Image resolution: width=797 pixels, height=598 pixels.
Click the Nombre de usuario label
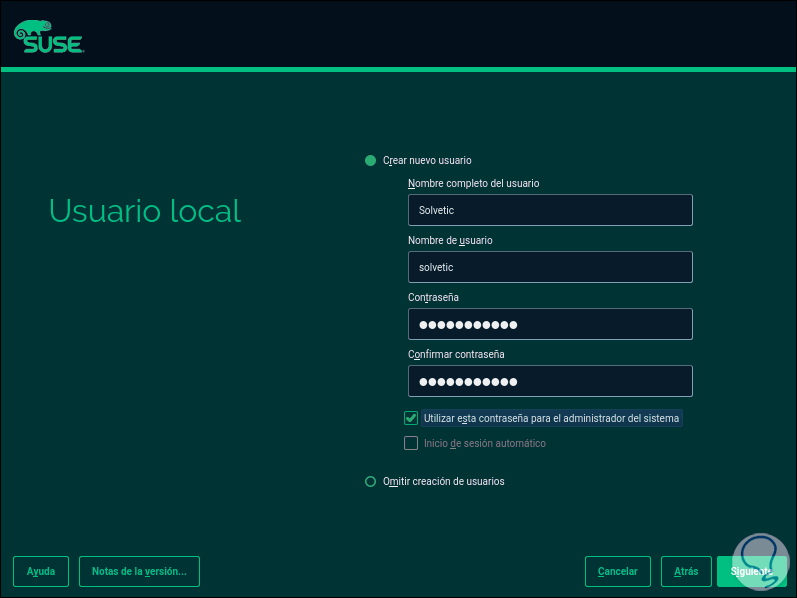(450, 241)
